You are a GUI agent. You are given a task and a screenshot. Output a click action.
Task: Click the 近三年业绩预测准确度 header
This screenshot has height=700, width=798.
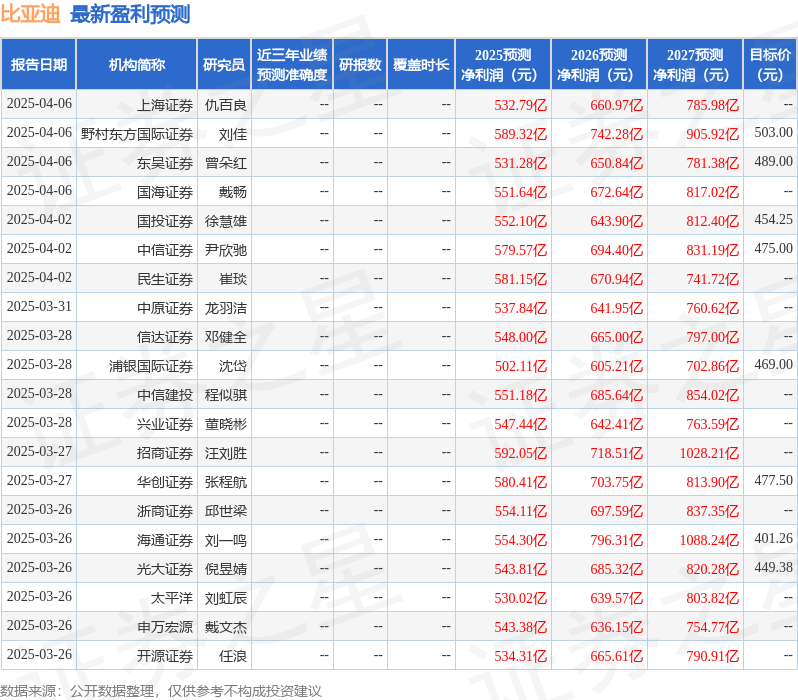coord(292,64)
